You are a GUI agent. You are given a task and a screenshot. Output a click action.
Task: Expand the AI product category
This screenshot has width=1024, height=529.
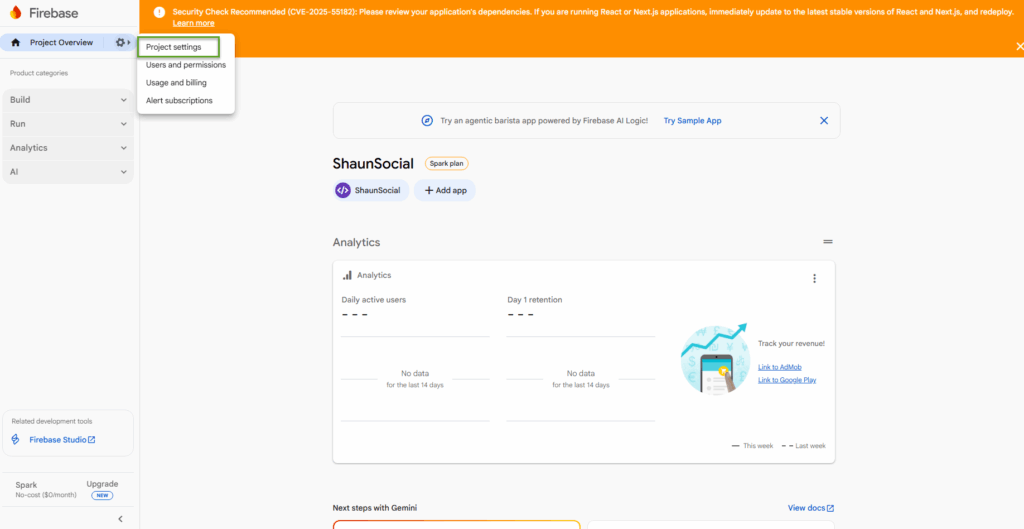click(67, 172)
